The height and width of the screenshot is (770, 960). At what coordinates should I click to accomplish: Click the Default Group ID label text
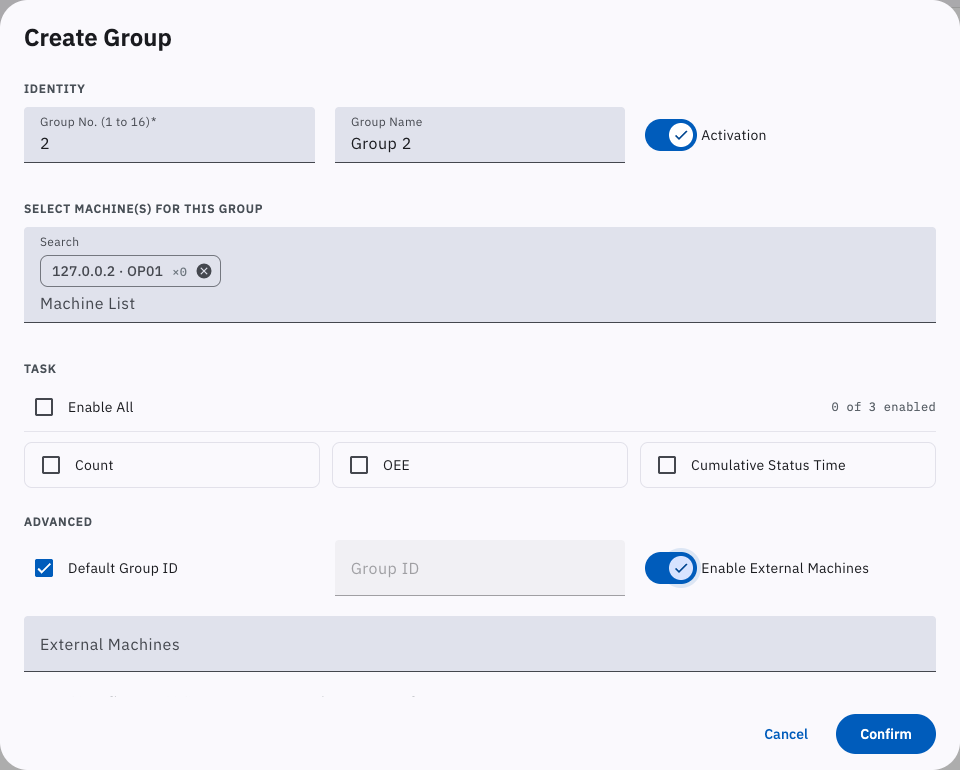coord(122,568)
